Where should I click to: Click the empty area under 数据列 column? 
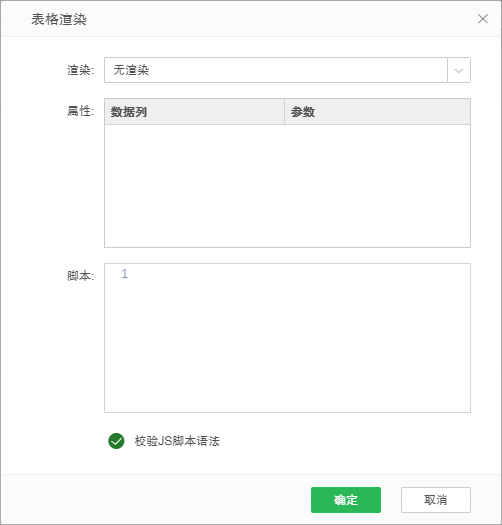tap(194, 186)
